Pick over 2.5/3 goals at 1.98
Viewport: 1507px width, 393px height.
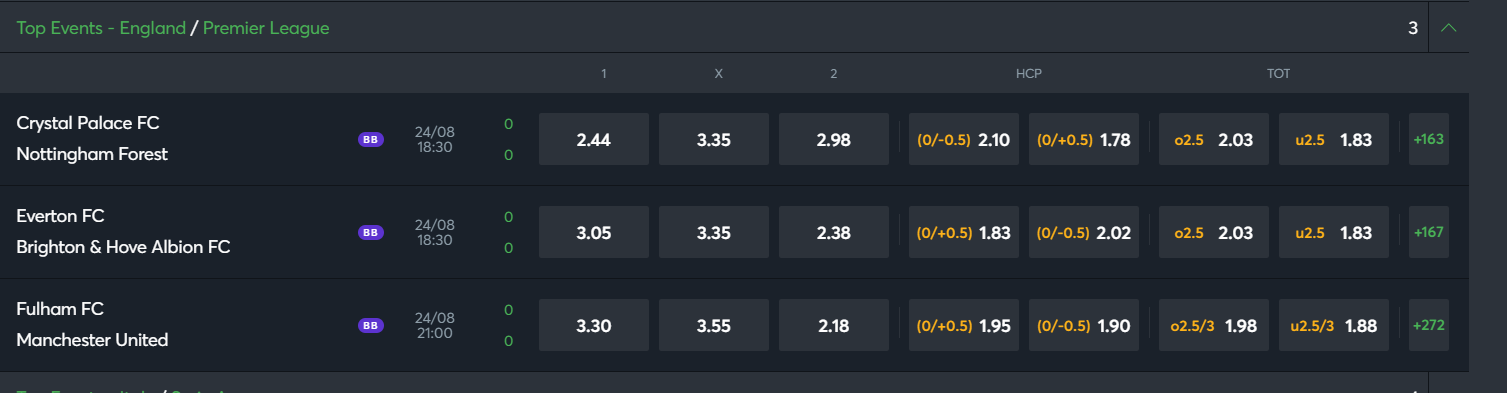pos(1214,325)
